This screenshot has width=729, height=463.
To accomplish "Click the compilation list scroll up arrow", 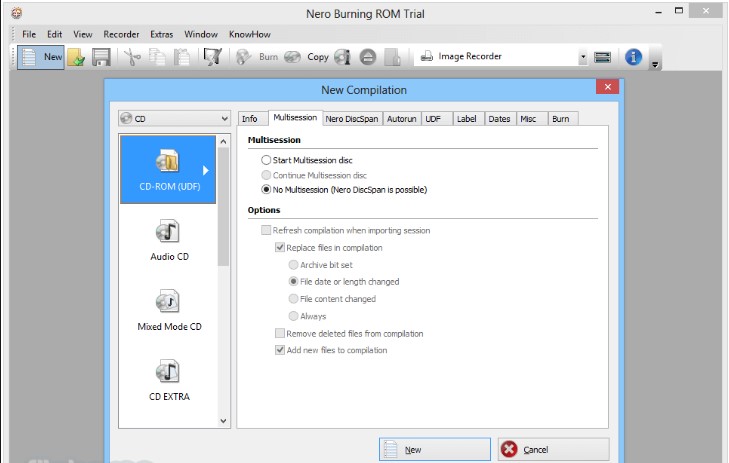I will point(224,141).
